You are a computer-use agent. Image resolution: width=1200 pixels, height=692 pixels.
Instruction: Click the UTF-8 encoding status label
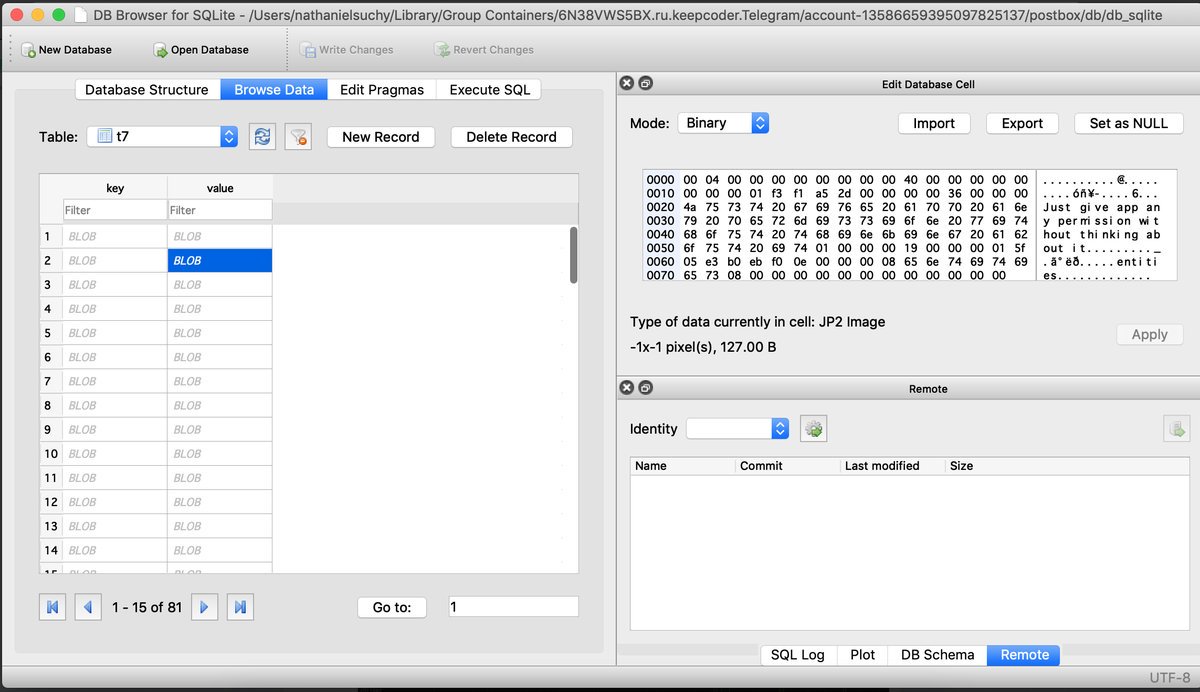[1170, 677]
